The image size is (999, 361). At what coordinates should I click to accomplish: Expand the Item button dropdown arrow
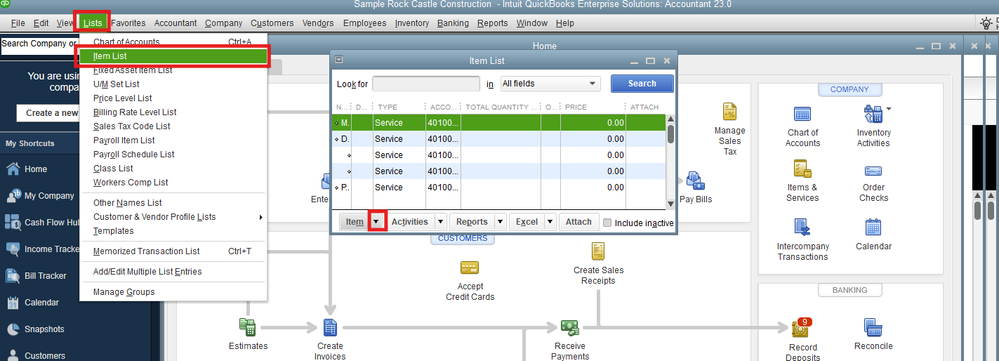[x=377, y=222]
